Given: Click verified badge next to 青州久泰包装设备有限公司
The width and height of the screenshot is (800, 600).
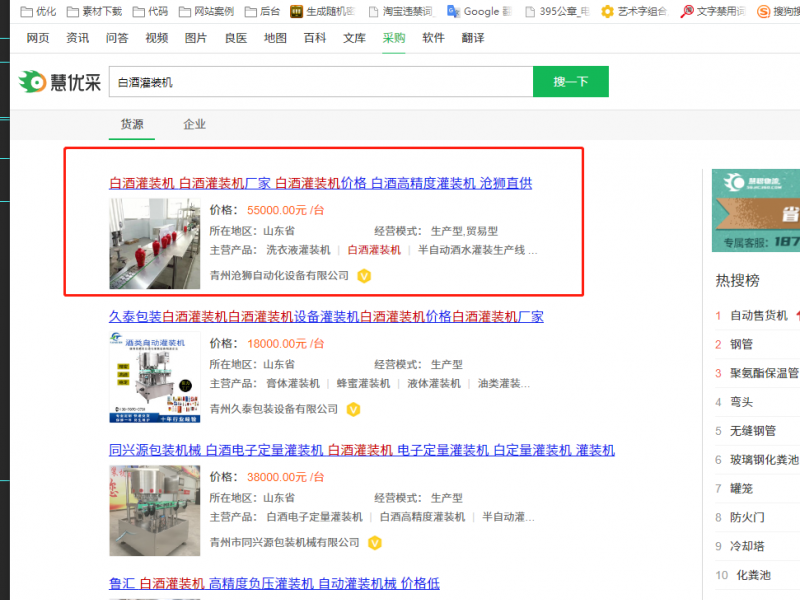Looking at the screenshot, I should coord(354,409).
